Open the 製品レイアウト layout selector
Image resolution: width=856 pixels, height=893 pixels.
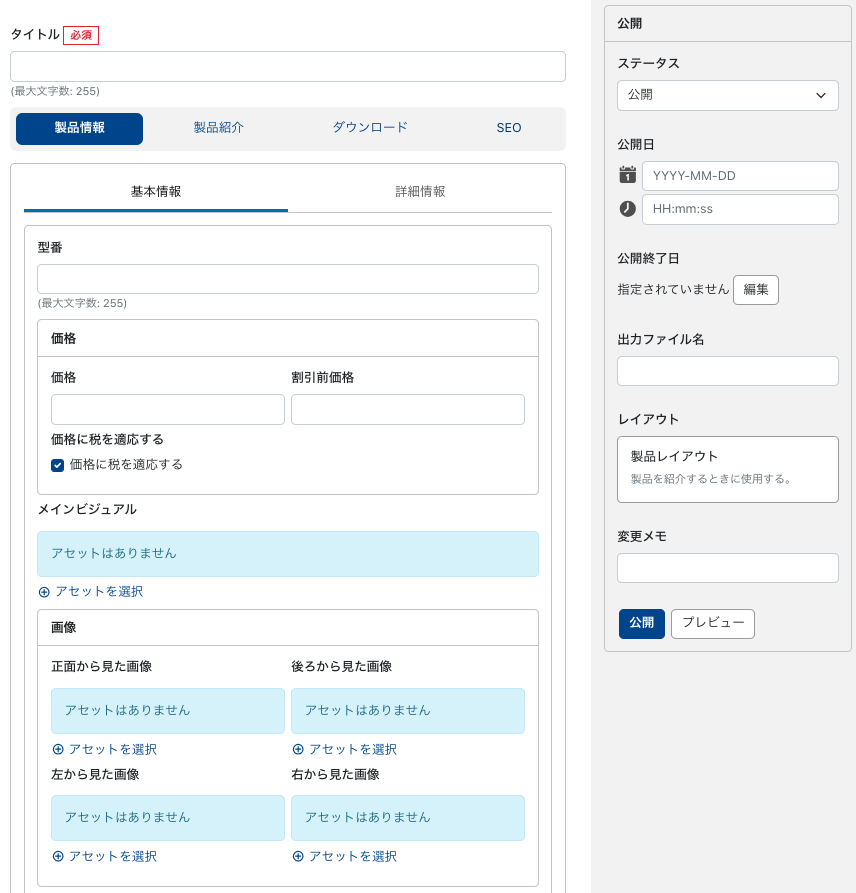pos(727,469)
